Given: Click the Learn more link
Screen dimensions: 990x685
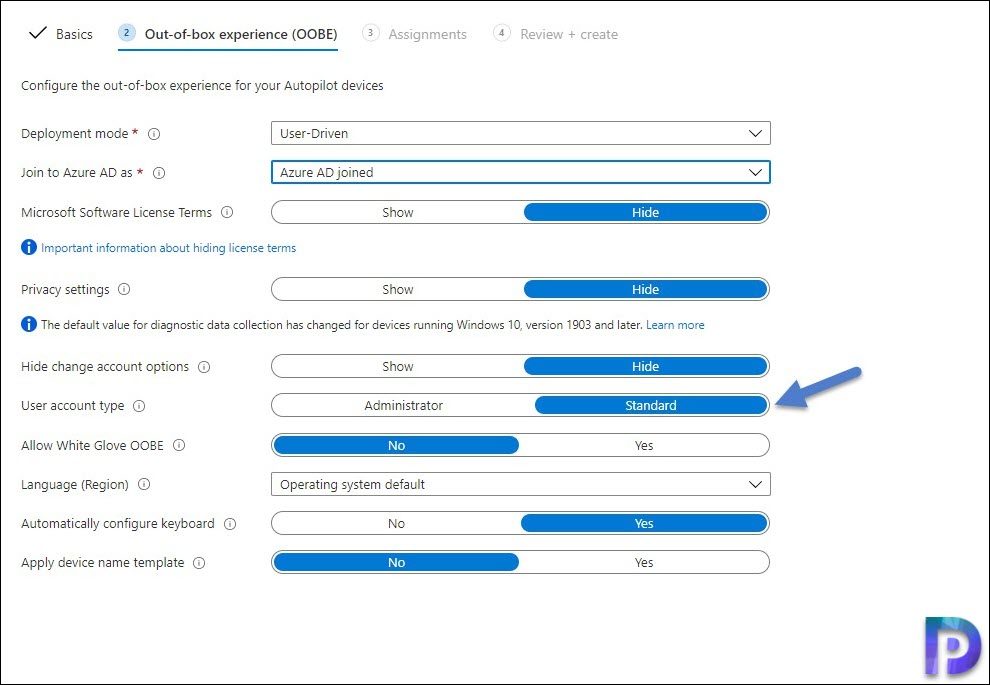Looking at the screenshot, I should (675, 325).
